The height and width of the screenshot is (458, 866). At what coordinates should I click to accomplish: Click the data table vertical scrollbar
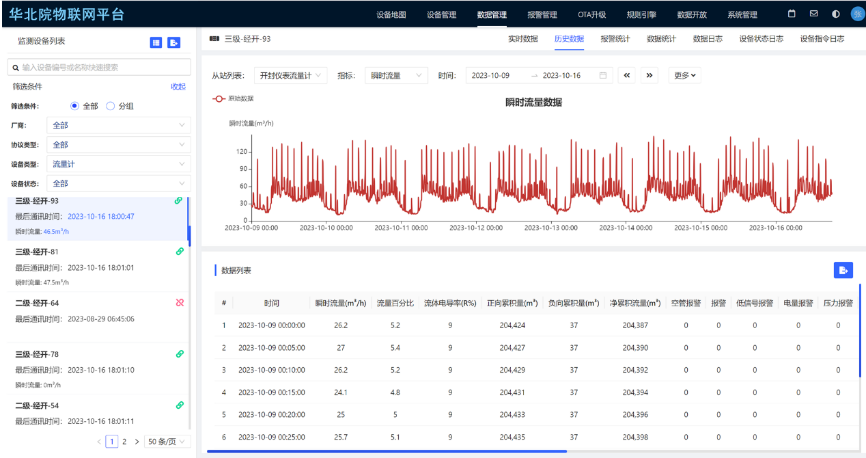[860, 330]
